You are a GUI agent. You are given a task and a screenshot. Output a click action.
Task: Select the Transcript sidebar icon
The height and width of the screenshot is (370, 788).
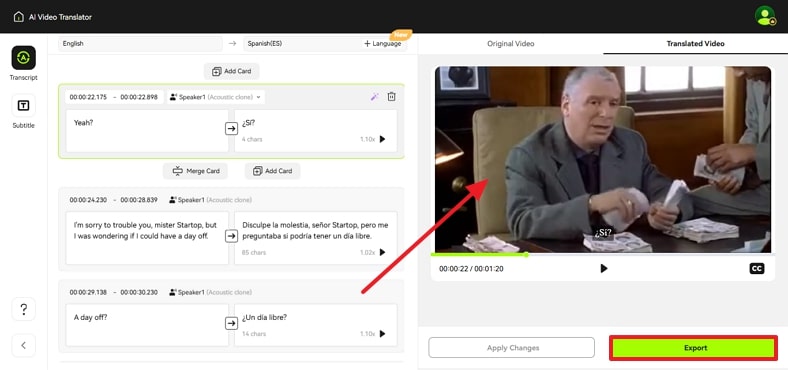coord(24,58)
